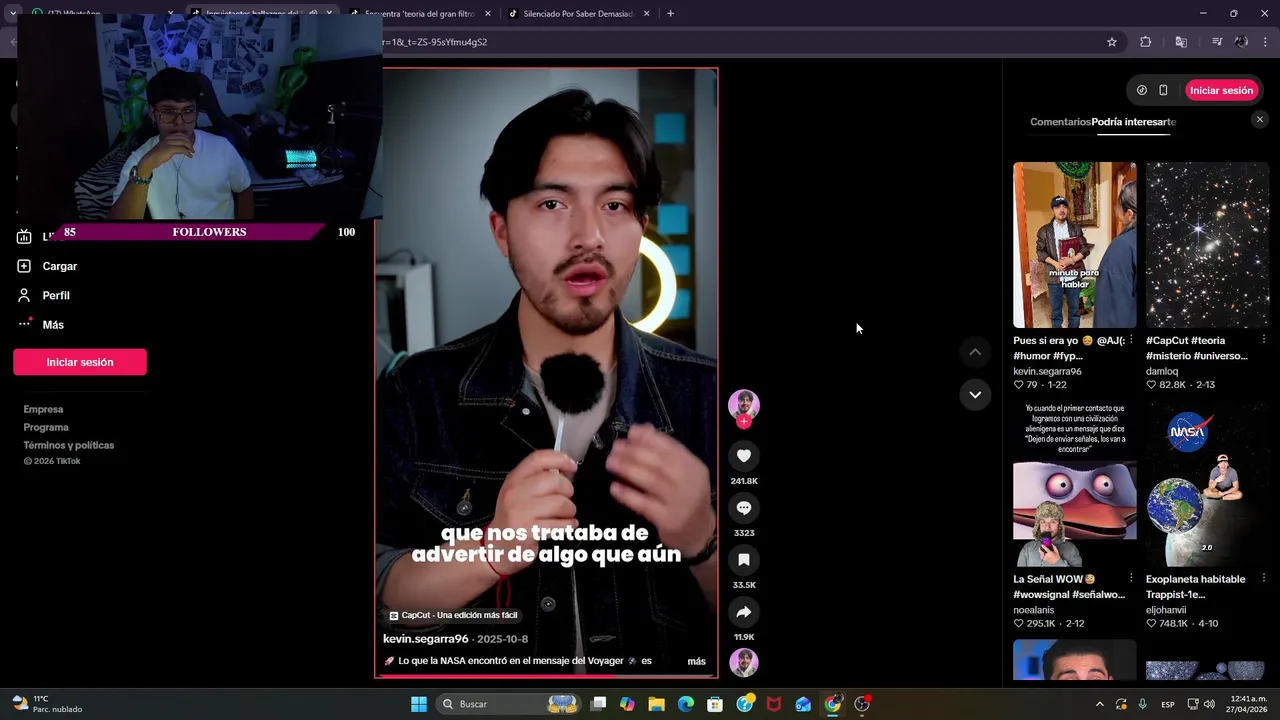The image size is (1280, 720).
Task: Open eljohanvii profile name
Action: pyautogui.click(x=1166, y=610)
